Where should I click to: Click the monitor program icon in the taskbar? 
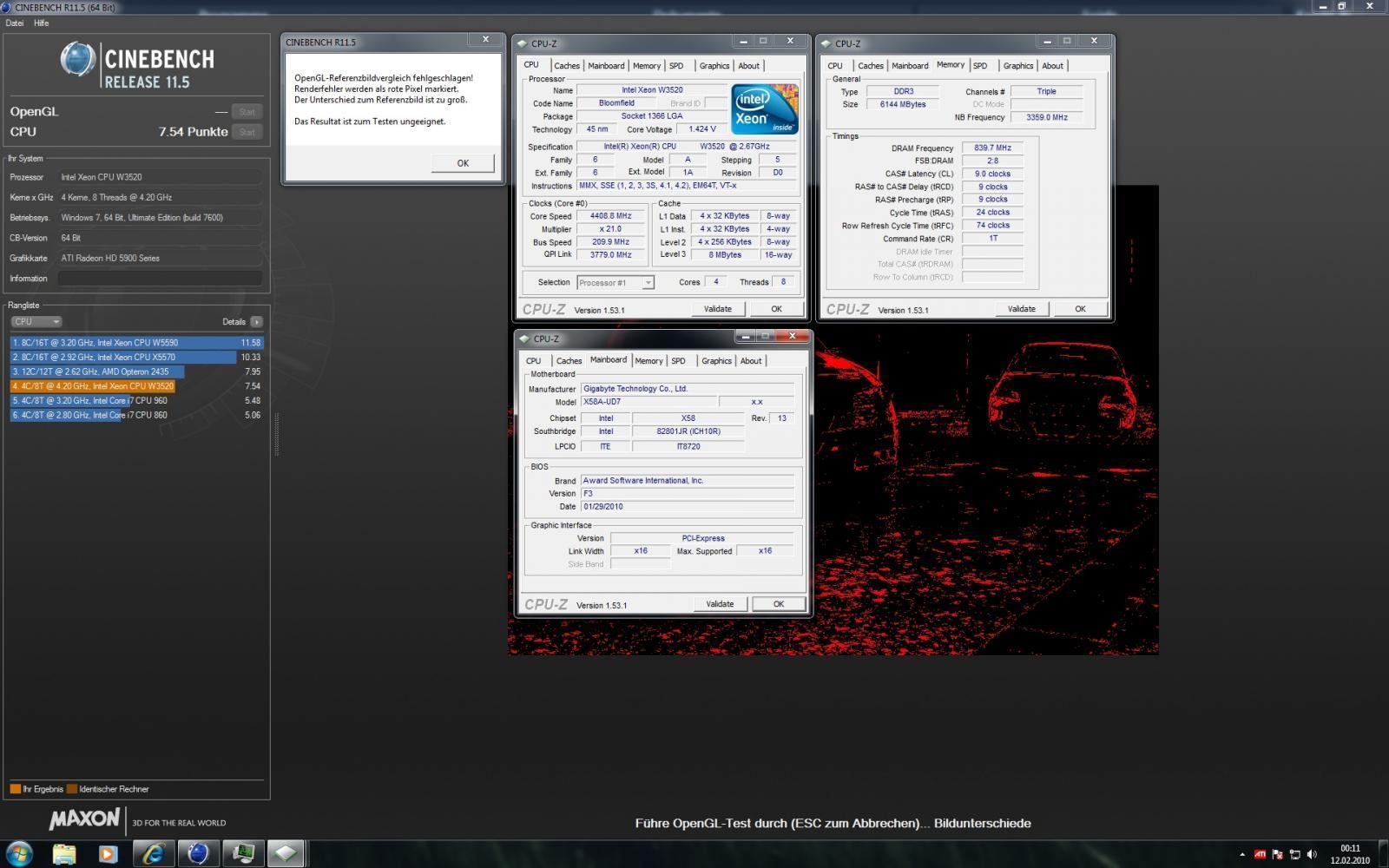pos(242,854)
